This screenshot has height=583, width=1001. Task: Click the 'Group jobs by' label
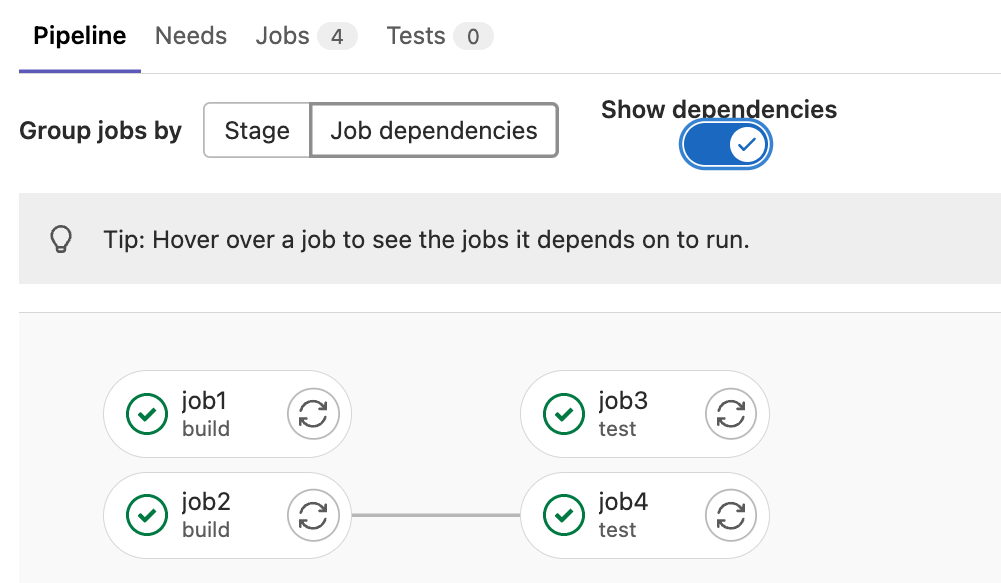click(x=100, y=130)
